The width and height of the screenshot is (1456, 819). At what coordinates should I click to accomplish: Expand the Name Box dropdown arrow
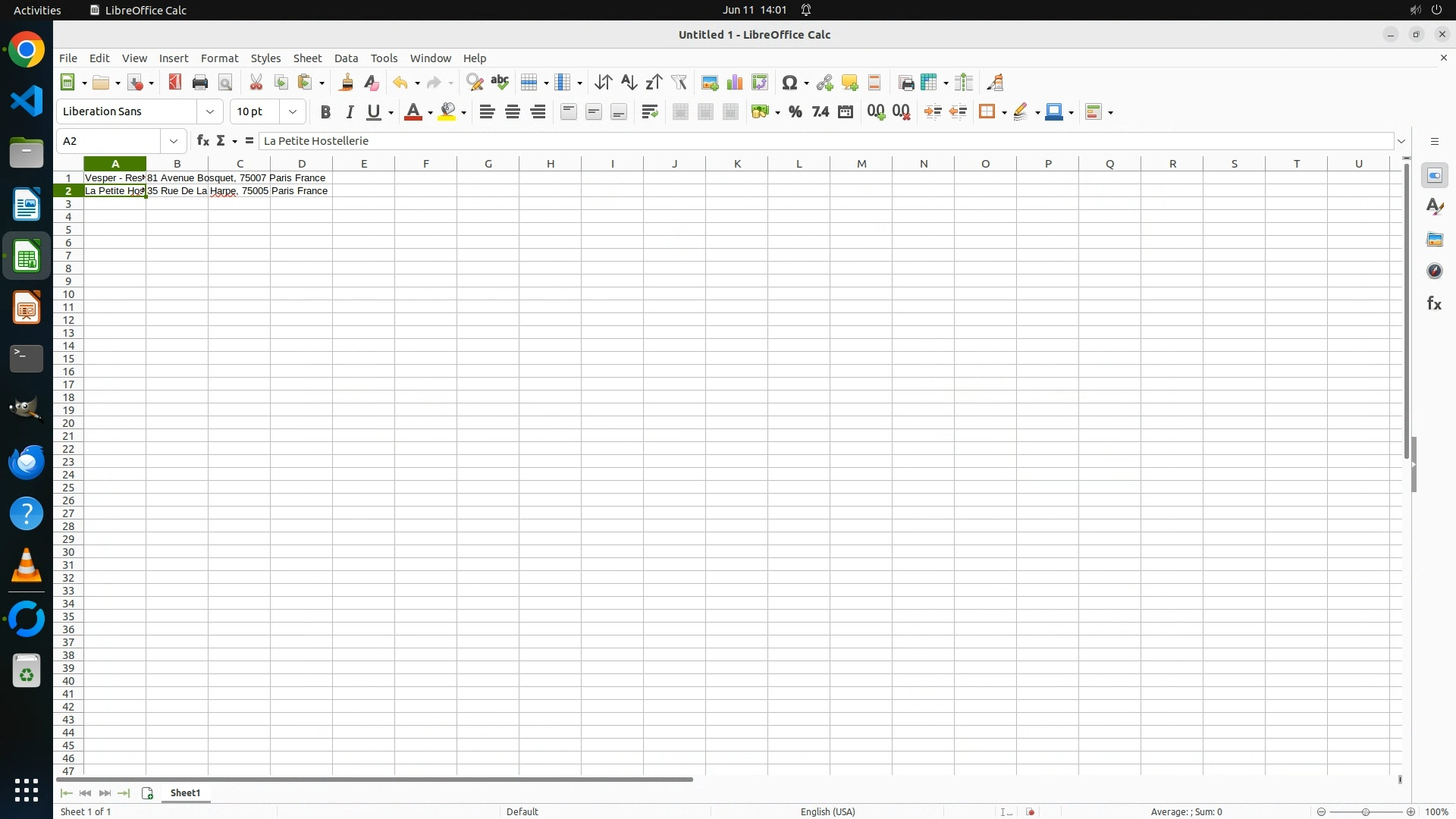pos(174,141)
